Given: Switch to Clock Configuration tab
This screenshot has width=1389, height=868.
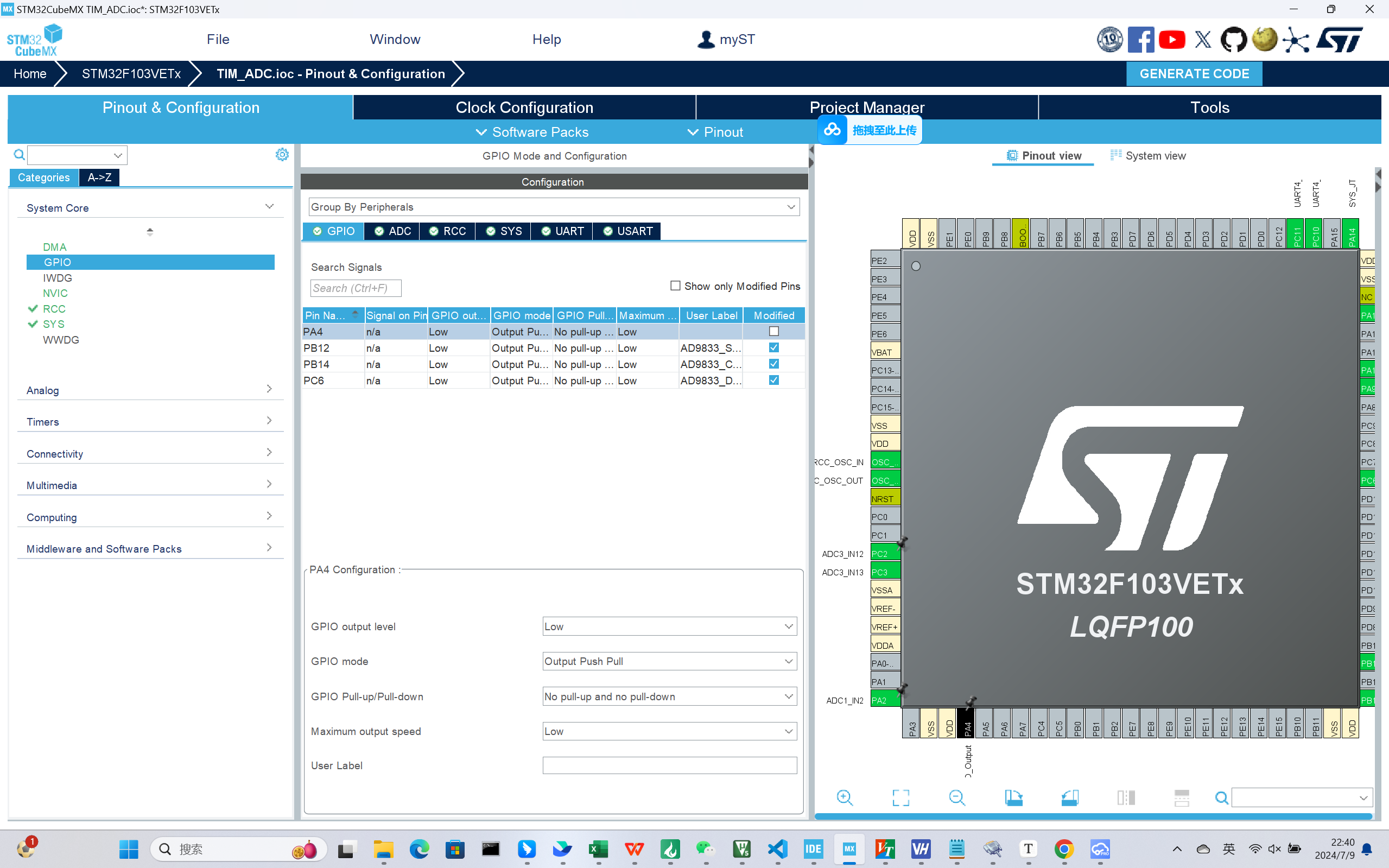Looking at the screenshot, I should click(524, 107).
